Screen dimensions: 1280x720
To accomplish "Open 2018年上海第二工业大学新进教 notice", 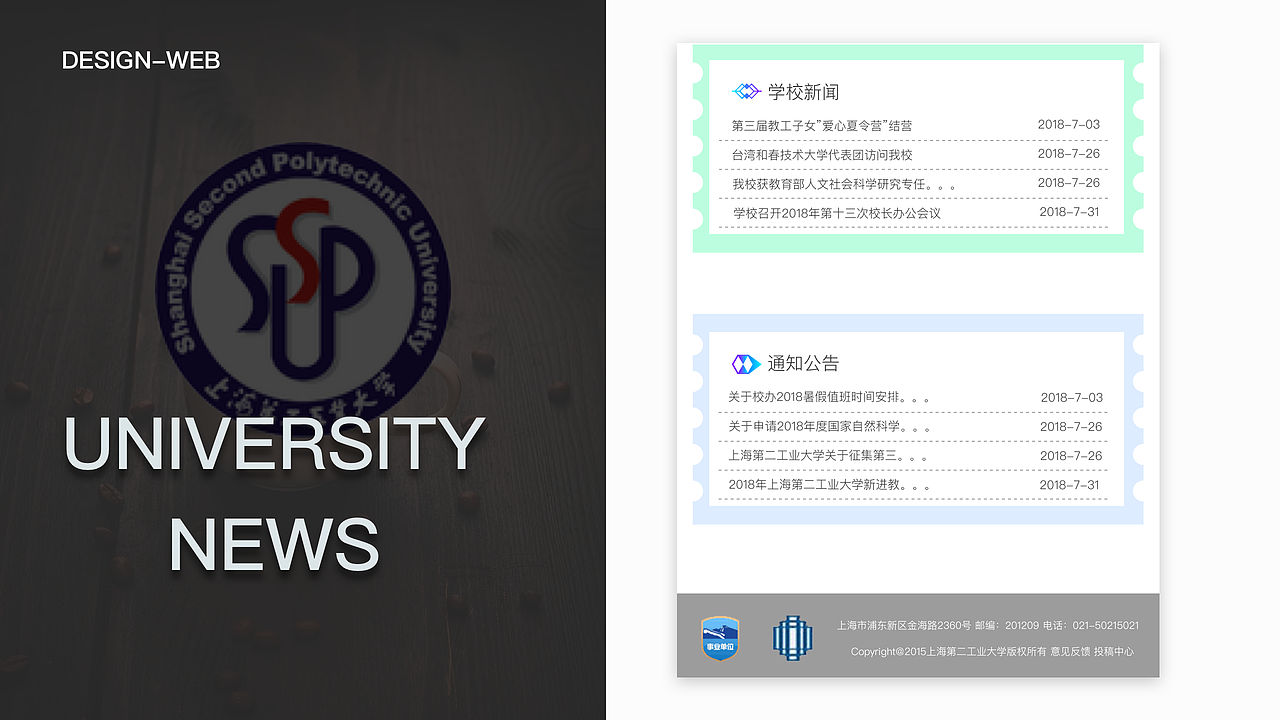I will 830,484.
